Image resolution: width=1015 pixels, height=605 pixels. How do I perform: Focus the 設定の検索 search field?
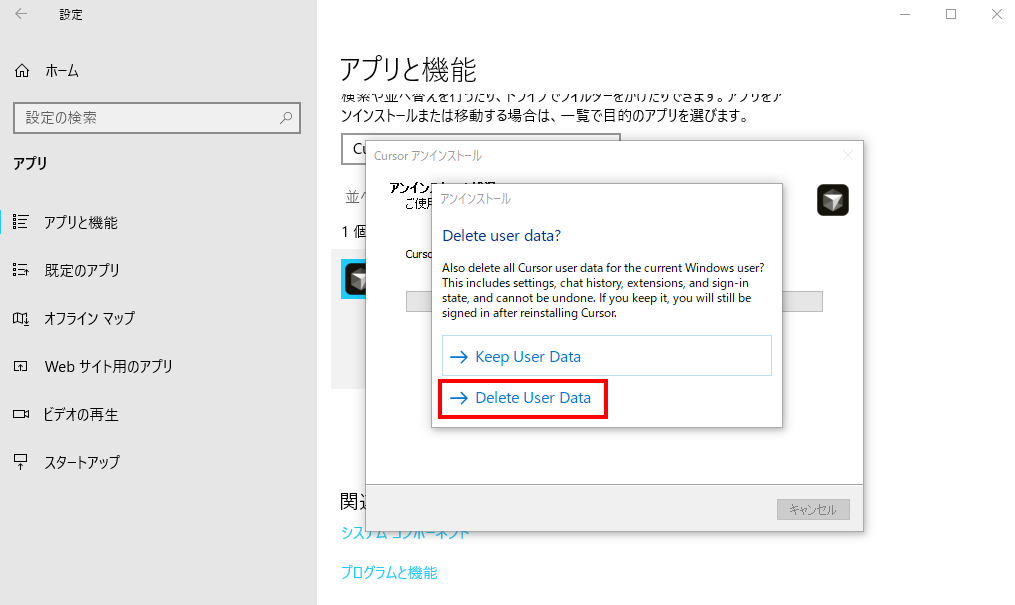[x=157, y=118]
